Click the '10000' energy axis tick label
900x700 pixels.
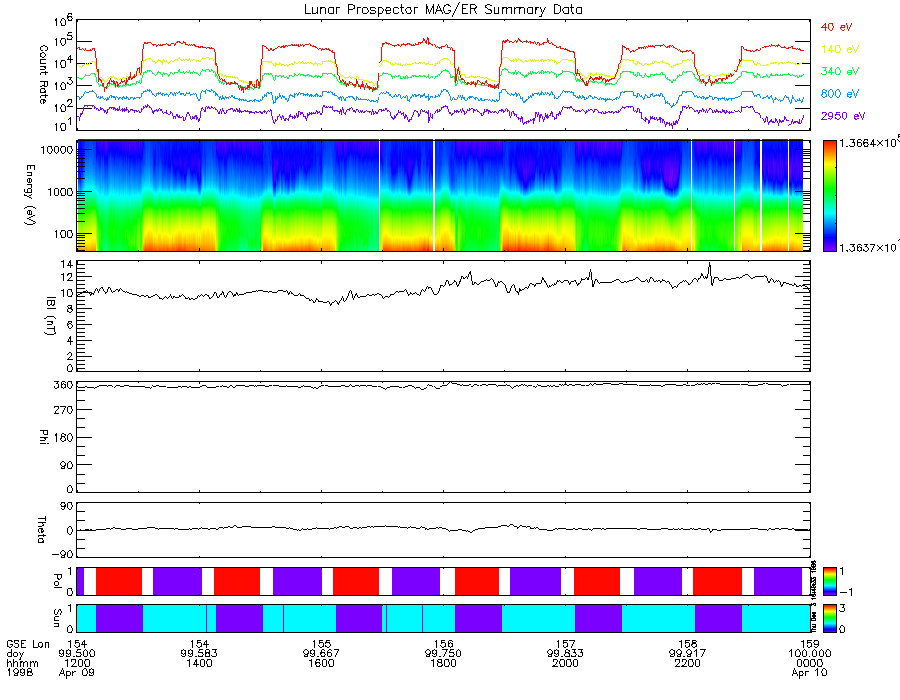56,150
